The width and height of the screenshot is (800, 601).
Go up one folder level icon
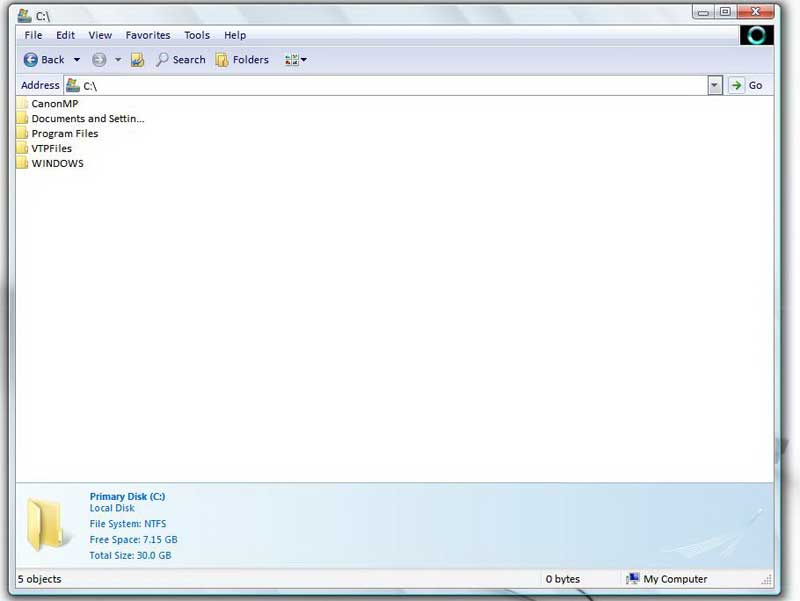click(x=137, y=60)
